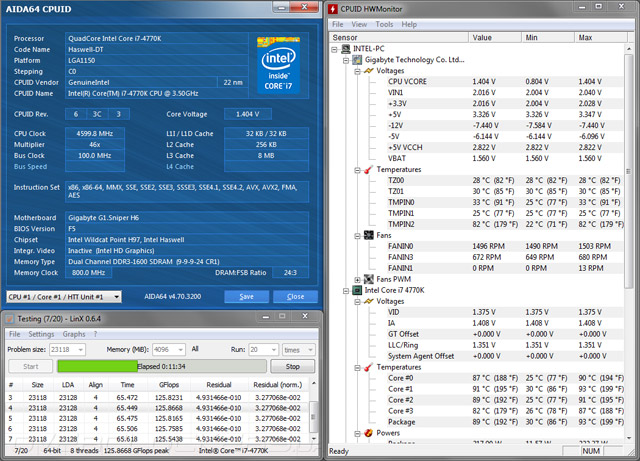This screenshot has width=640, height=461.
Task: Open the Run count dropdown in LinX
Action: coord(273,350)
